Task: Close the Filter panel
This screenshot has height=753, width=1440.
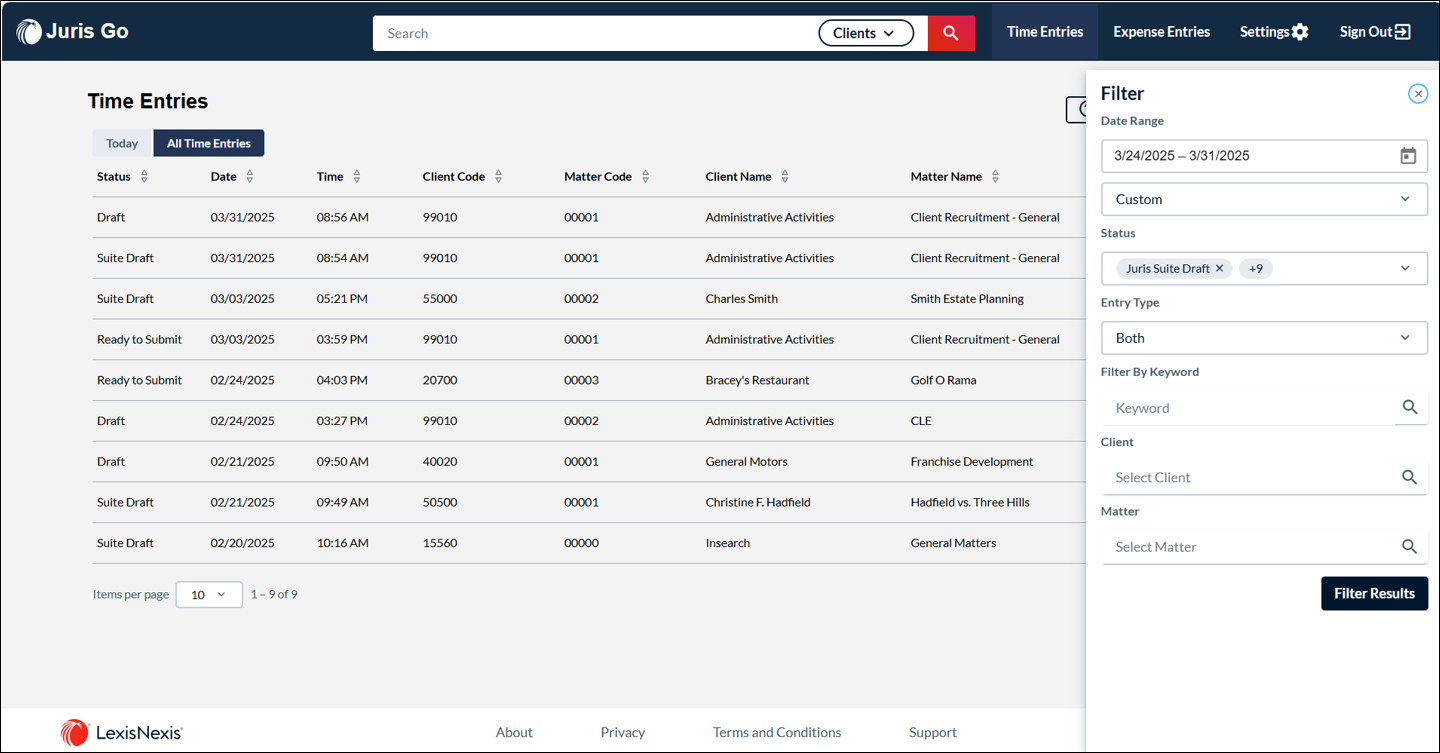Action: 1417,93
